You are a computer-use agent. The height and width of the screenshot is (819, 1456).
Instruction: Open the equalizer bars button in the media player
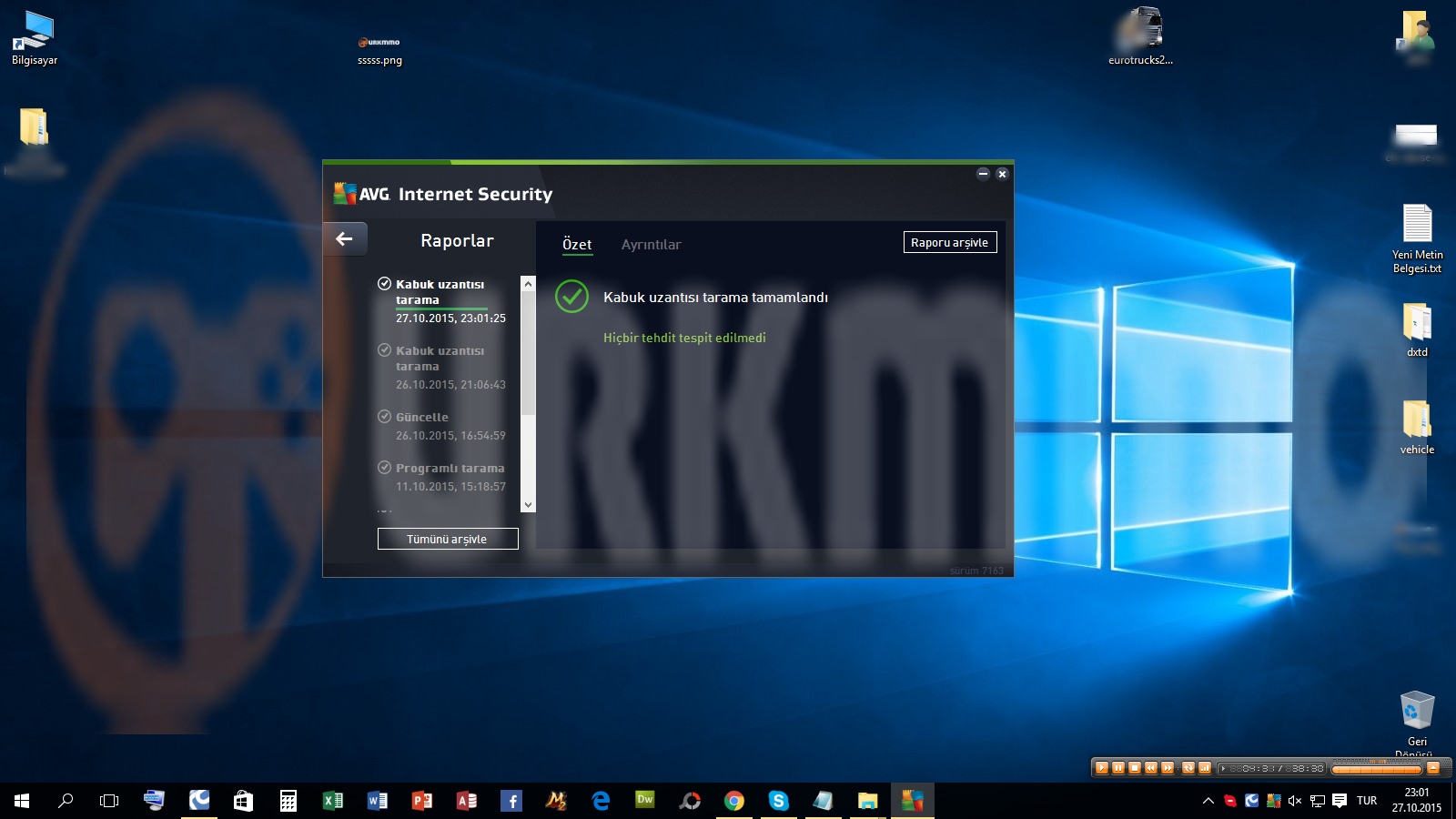(x=1205, y=768)
